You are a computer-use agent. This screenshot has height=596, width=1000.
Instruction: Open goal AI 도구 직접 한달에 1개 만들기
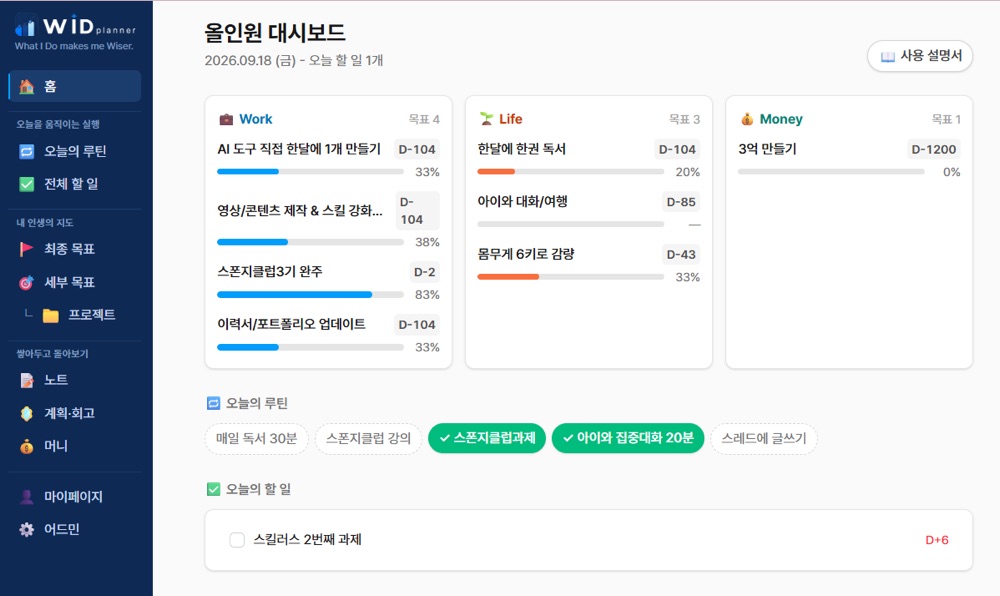click(298, 149)
